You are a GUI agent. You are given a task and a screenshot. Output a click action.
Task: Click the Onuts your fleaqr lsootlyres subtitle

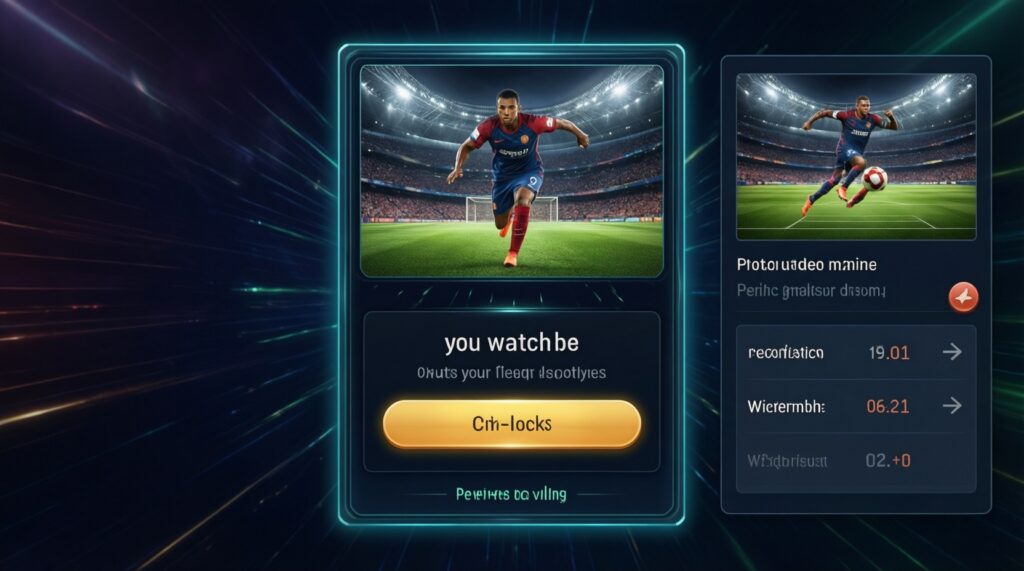(x=511, y=373)
